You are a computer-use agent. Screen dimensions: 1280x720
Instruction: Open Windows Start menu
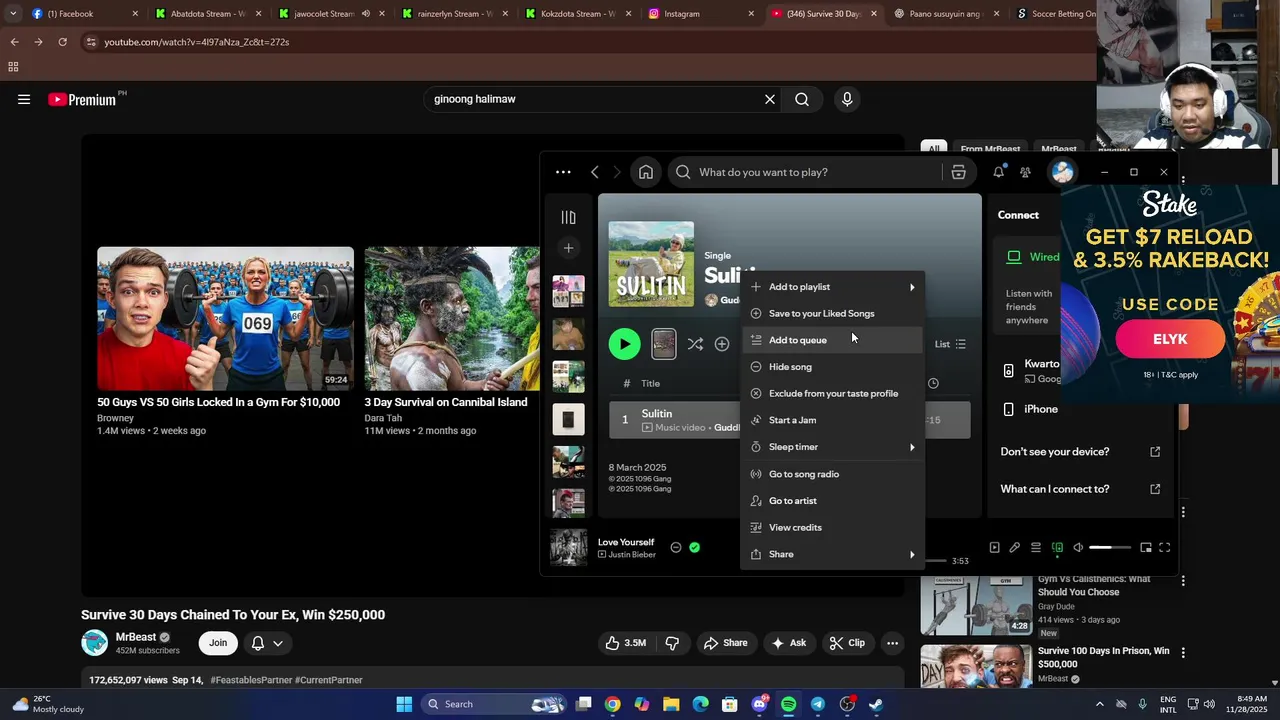pos(404,704)
